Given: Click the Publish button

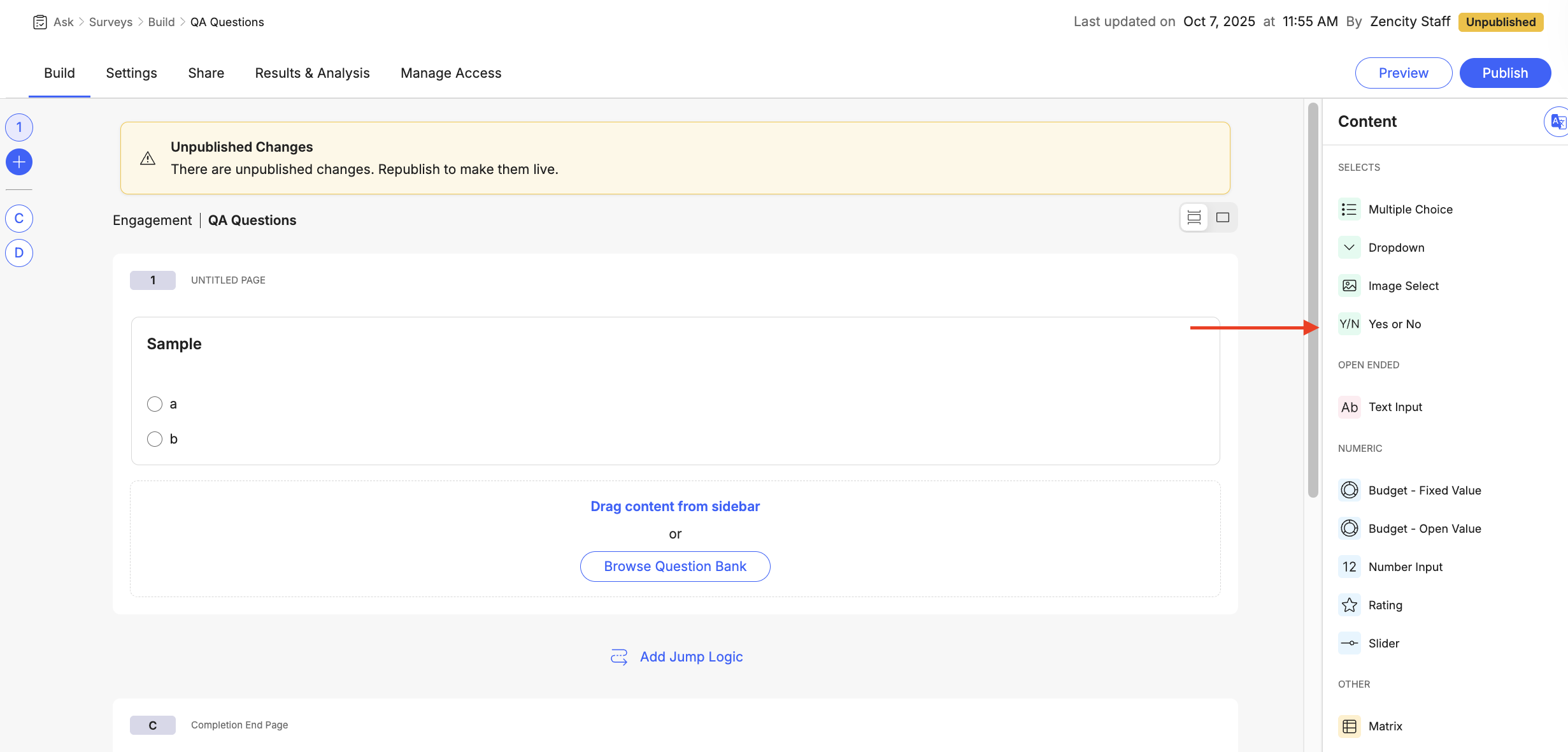Looking at the screenshot, I should (x=1504, y=73).
